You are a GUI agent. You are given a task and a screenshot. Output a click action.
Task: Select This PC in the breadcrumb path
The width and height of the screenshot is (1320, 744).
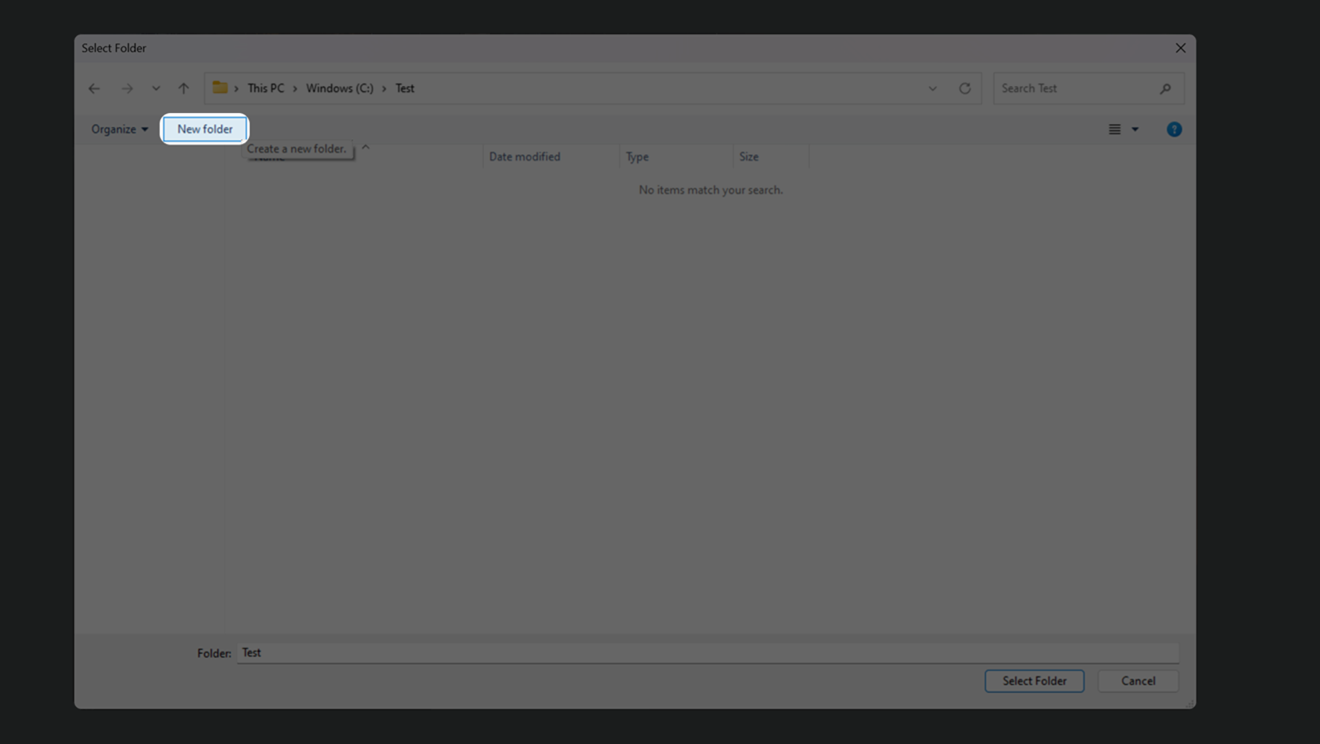point(266,88)
